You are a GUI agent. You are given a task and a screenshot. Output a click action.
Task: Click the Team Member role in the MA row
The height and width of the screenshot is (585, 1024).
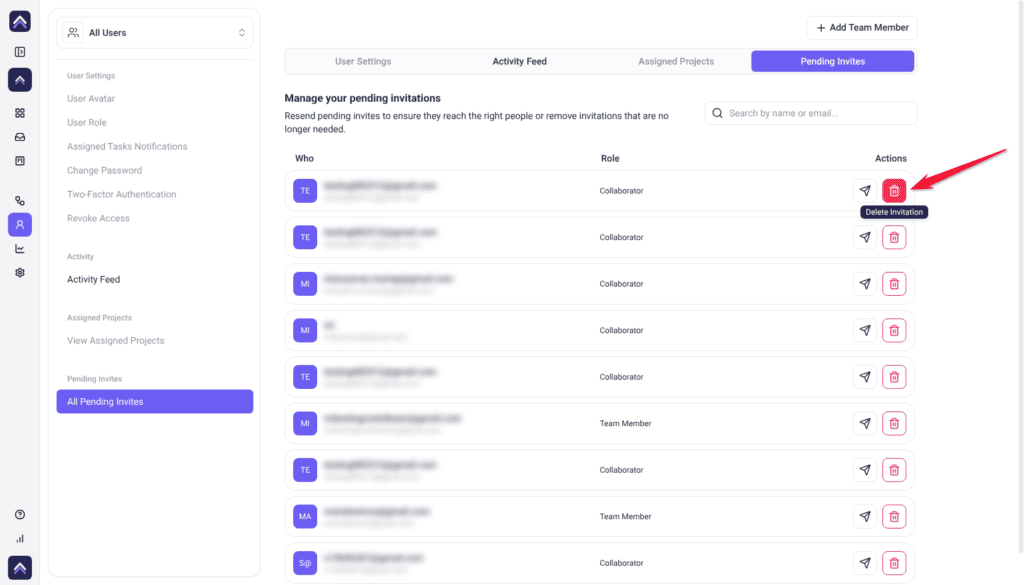(626, 516)
